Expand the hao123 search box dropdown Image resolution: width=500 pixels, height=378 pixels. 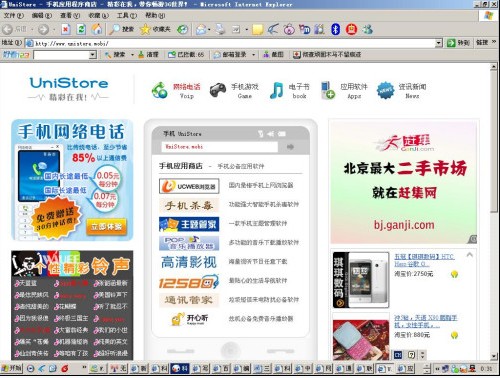(x=93, y=55)
